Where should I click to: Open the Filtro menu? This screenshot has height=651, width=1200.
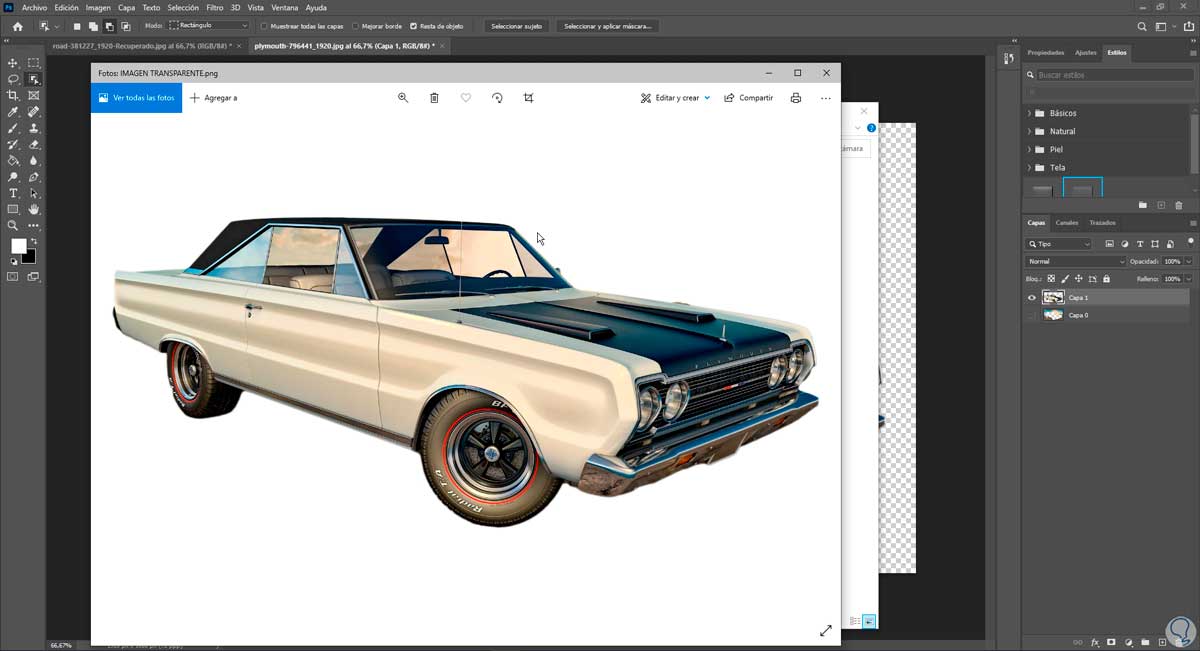(x=214, y=7)
